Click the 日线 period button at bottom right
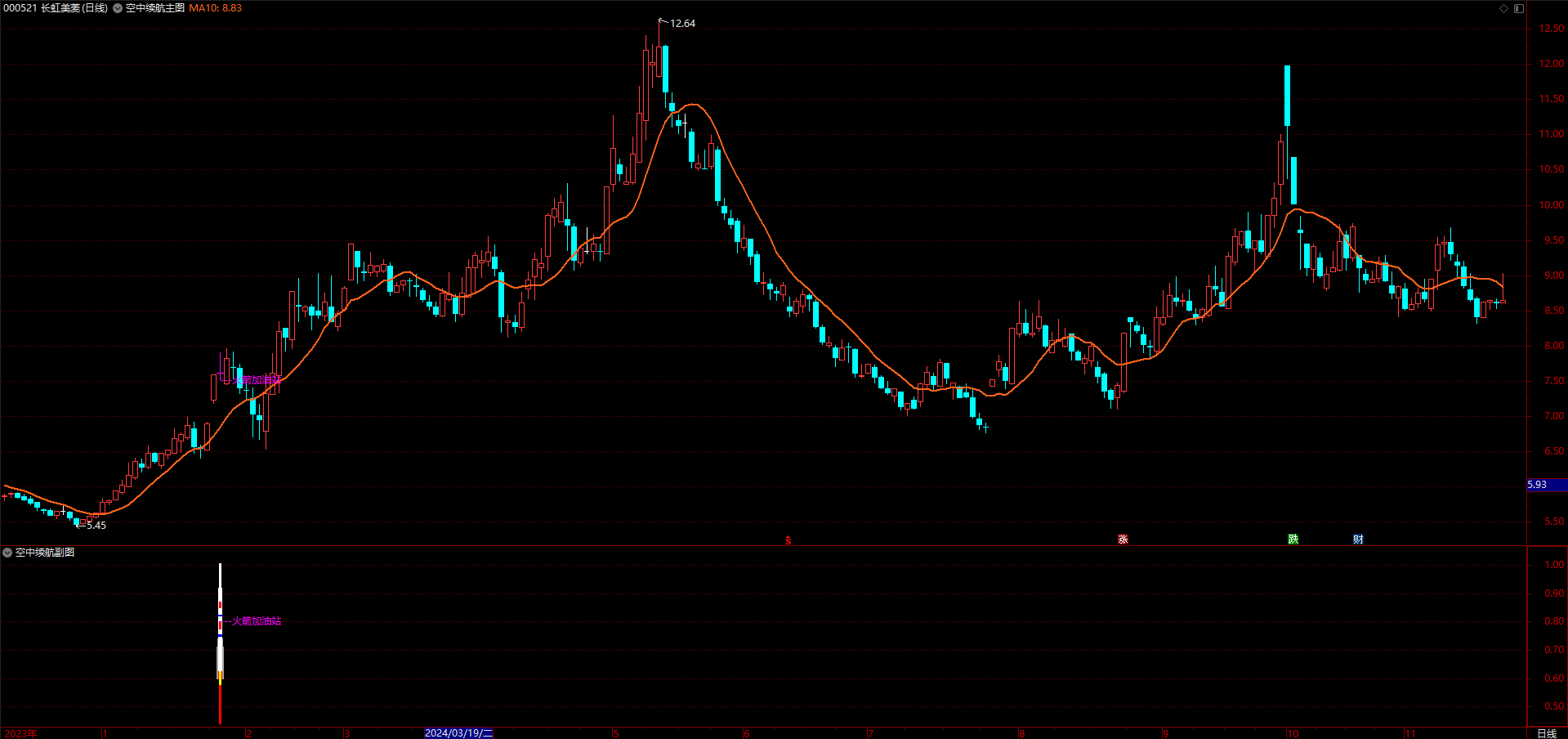The height and width of the screenshot is (739, 1568). [1547, 733]
